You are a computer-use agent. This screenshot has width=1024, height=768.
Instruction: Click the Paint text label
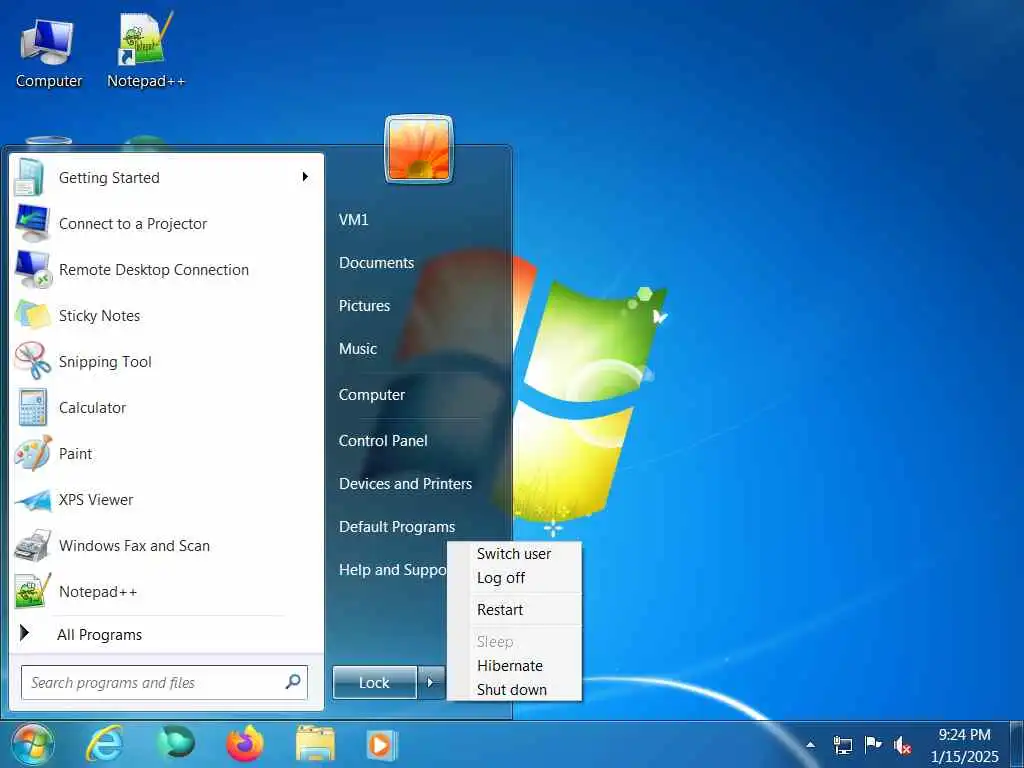pos(75,453)
